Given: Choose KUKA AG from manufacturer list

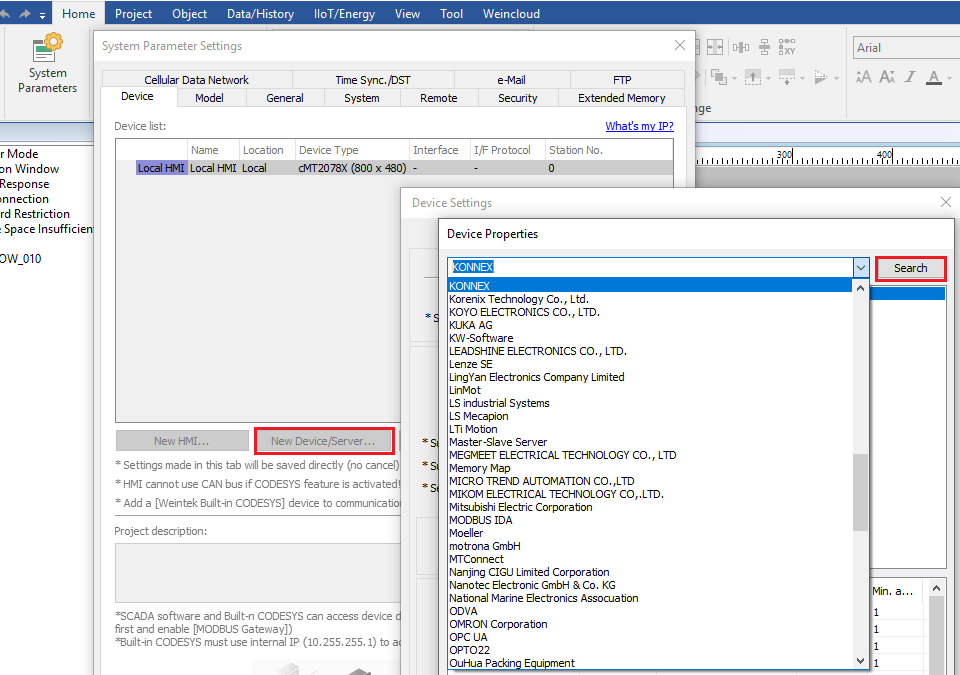Looking at the screenshot, I should [x=650, y=325].
